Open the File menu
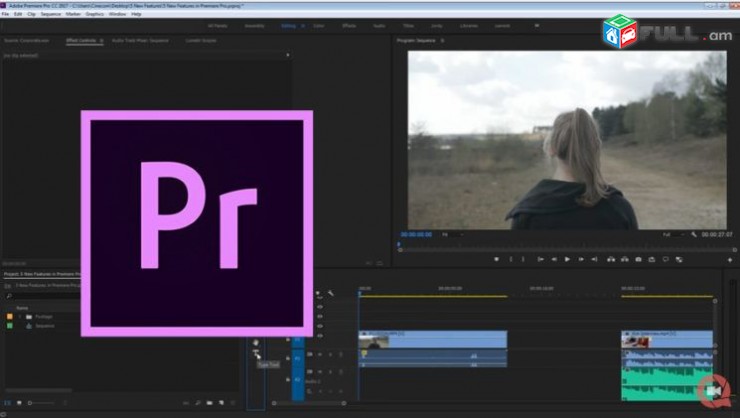The height and width of the screenshot is (418, 740). 5,14
